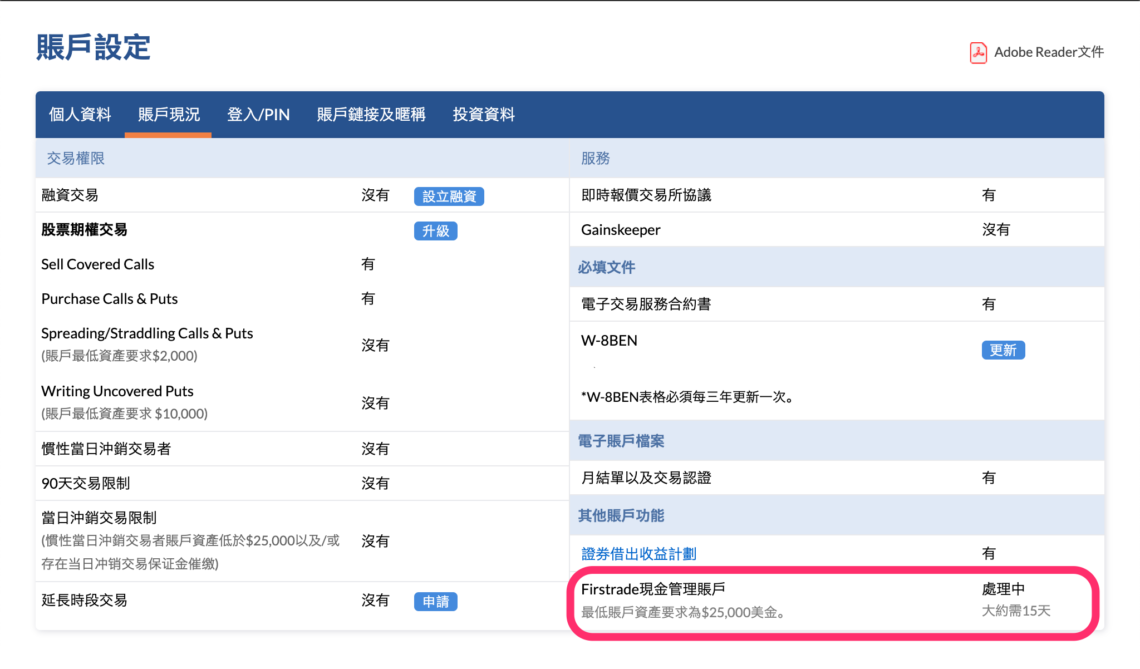This screenshot has height=669, width=1140.
Task: Click the 賬戶設定 page heading
Action: [92, 47]
